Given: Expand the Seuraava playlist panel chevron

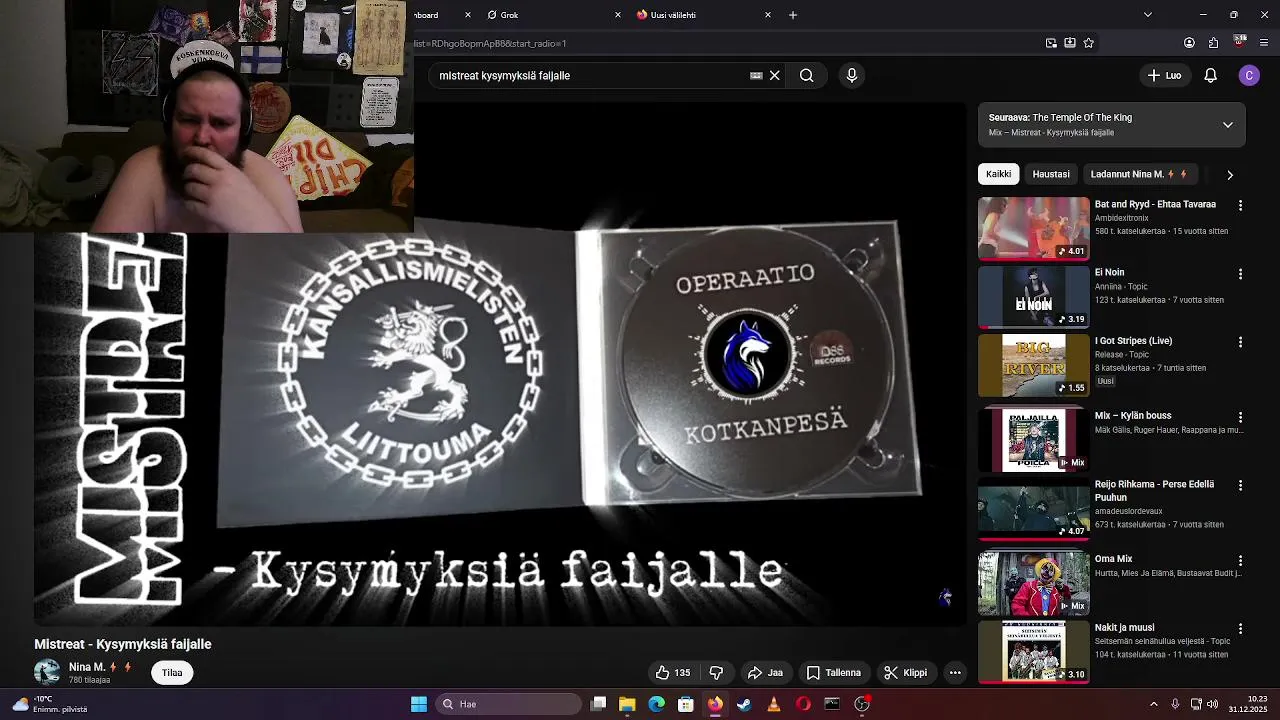Looking at the screenshot, I should point(1228,125).
